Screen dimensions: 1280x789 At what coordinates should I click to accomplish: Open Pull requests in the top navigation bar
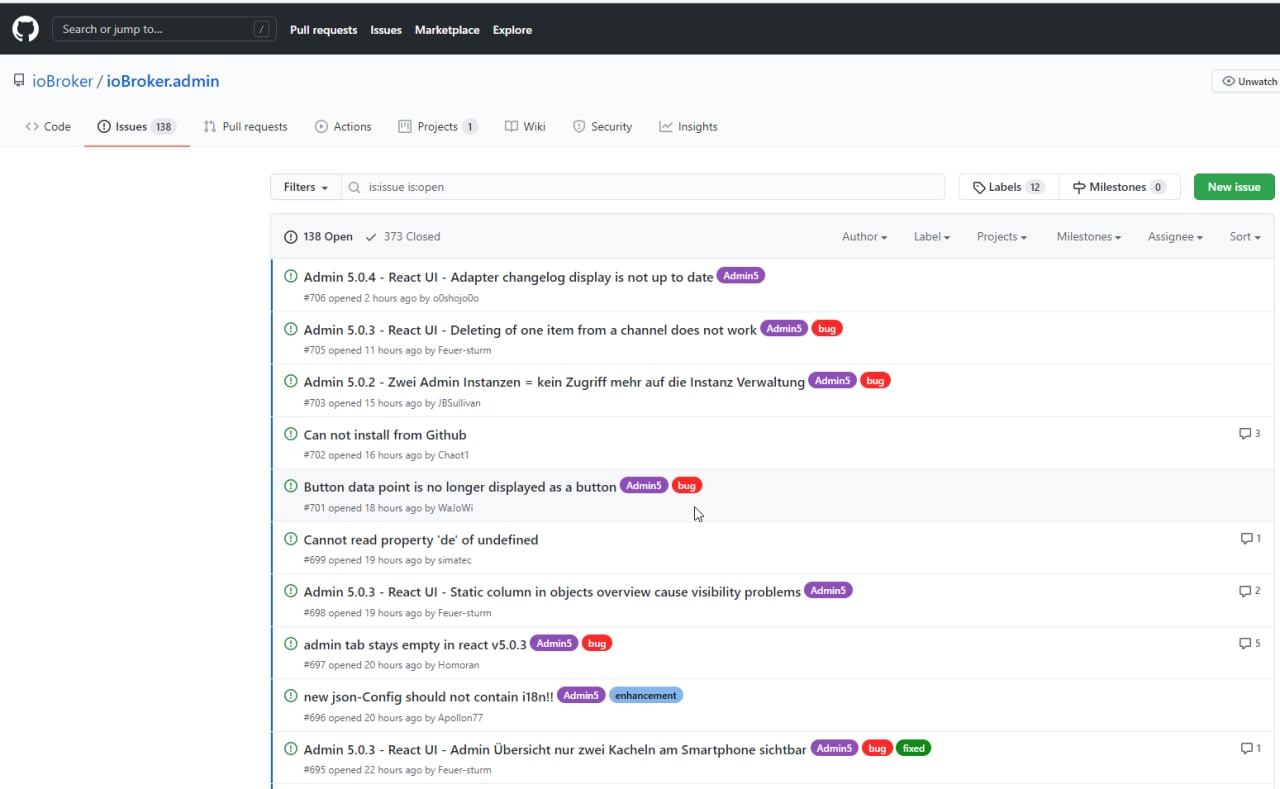323,30
